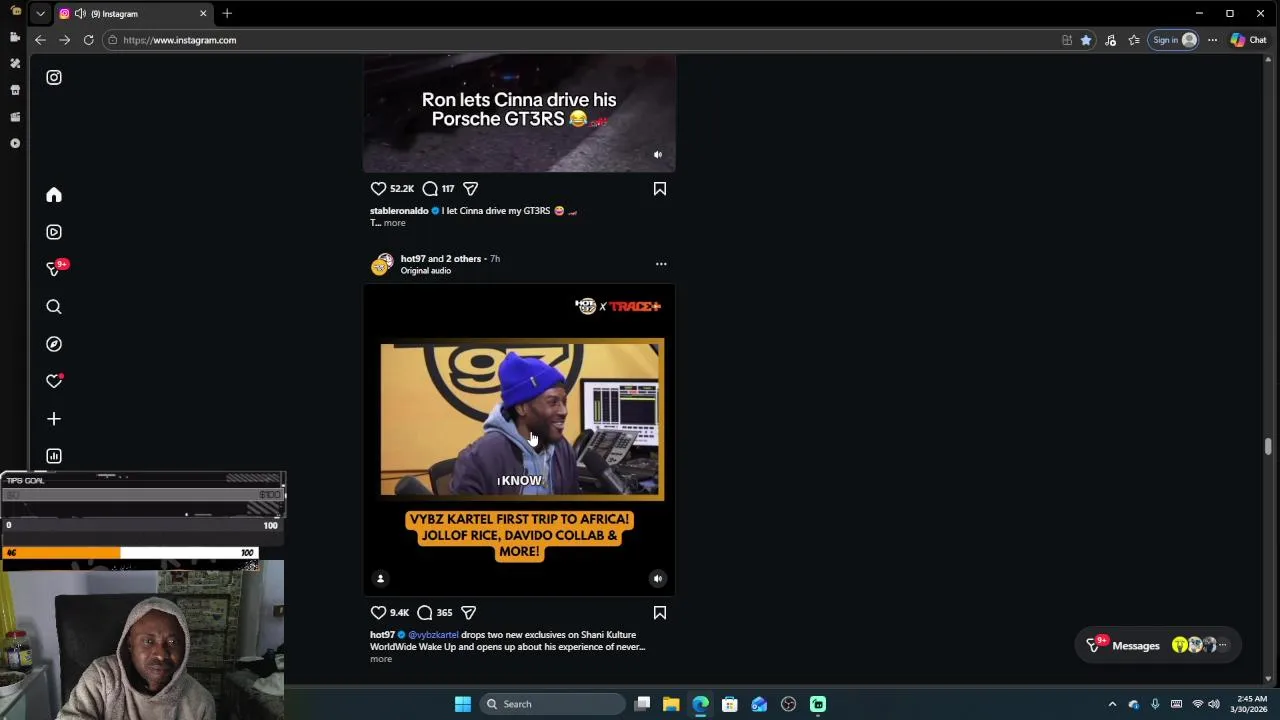Open Notifications heart in the sidebar
The height and width of the screenshot is (720, 1280).
[54, 381]
